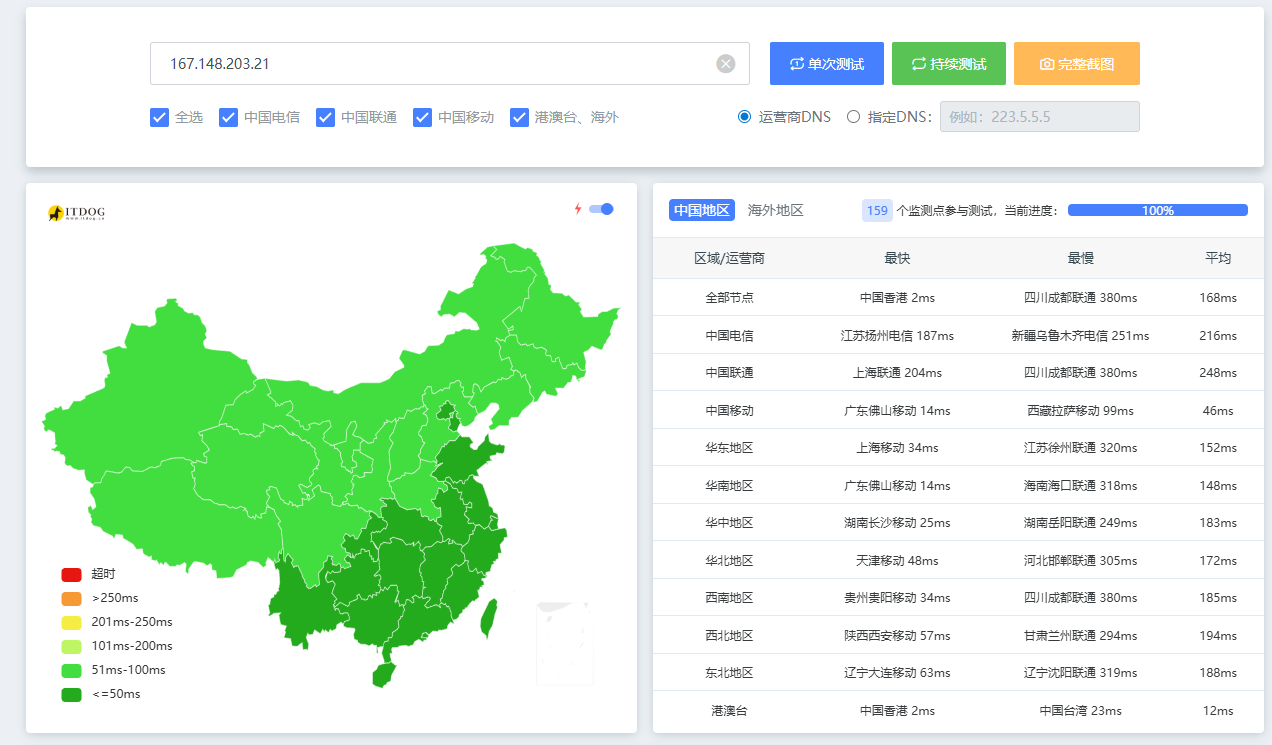Toggle the 中国电信 checkbox
1272x745 pixels.
[x=228, y=117]
